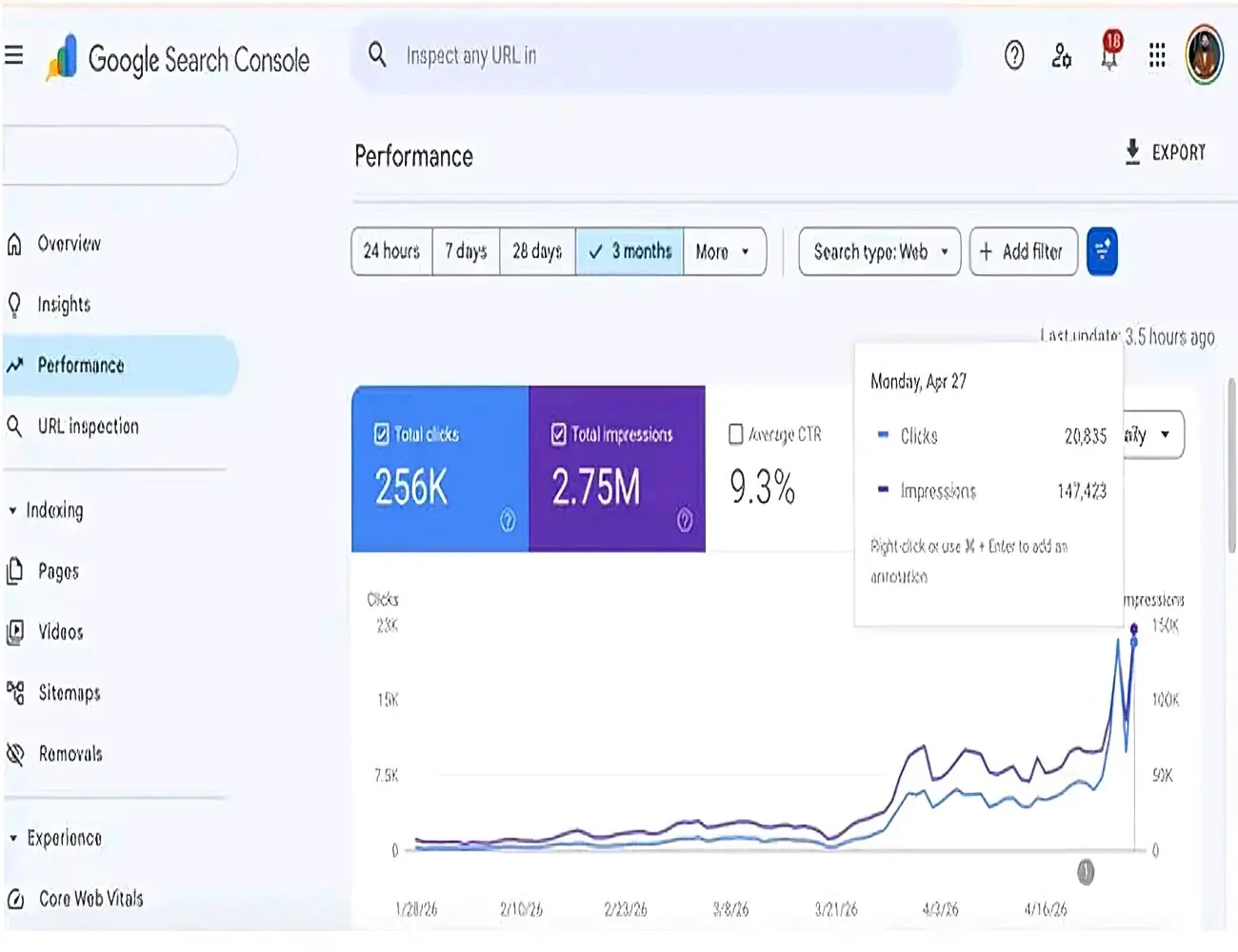Open the hamburger navigation menu
Screen dimensions: 1238x952
pos(13,55)
